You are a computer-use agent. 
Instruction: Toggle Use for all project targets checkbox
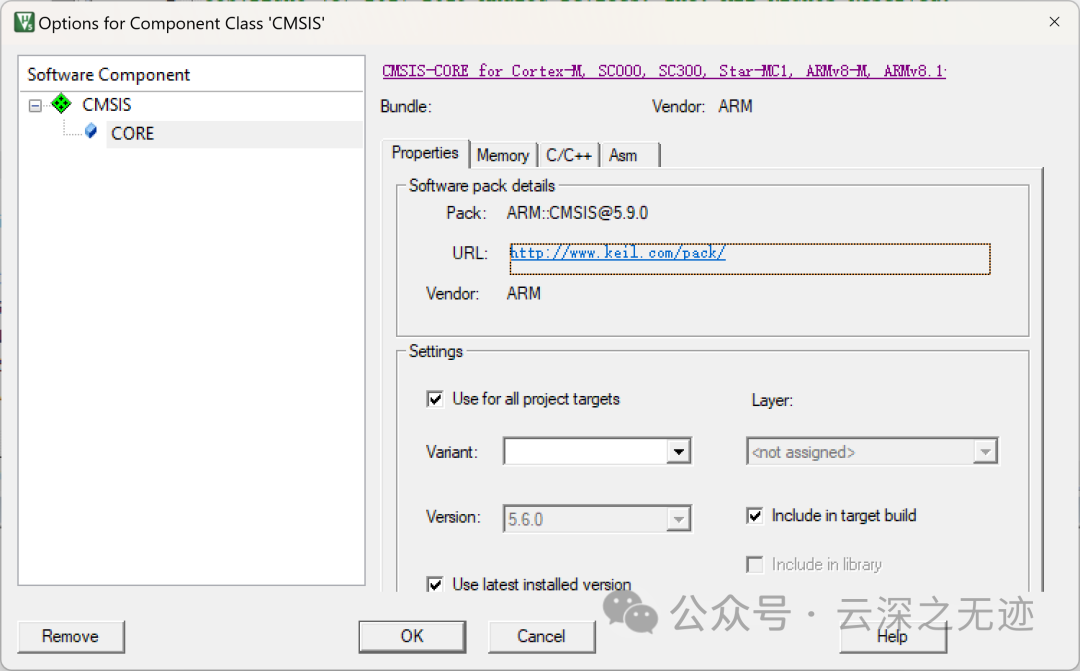pos(435,399)
